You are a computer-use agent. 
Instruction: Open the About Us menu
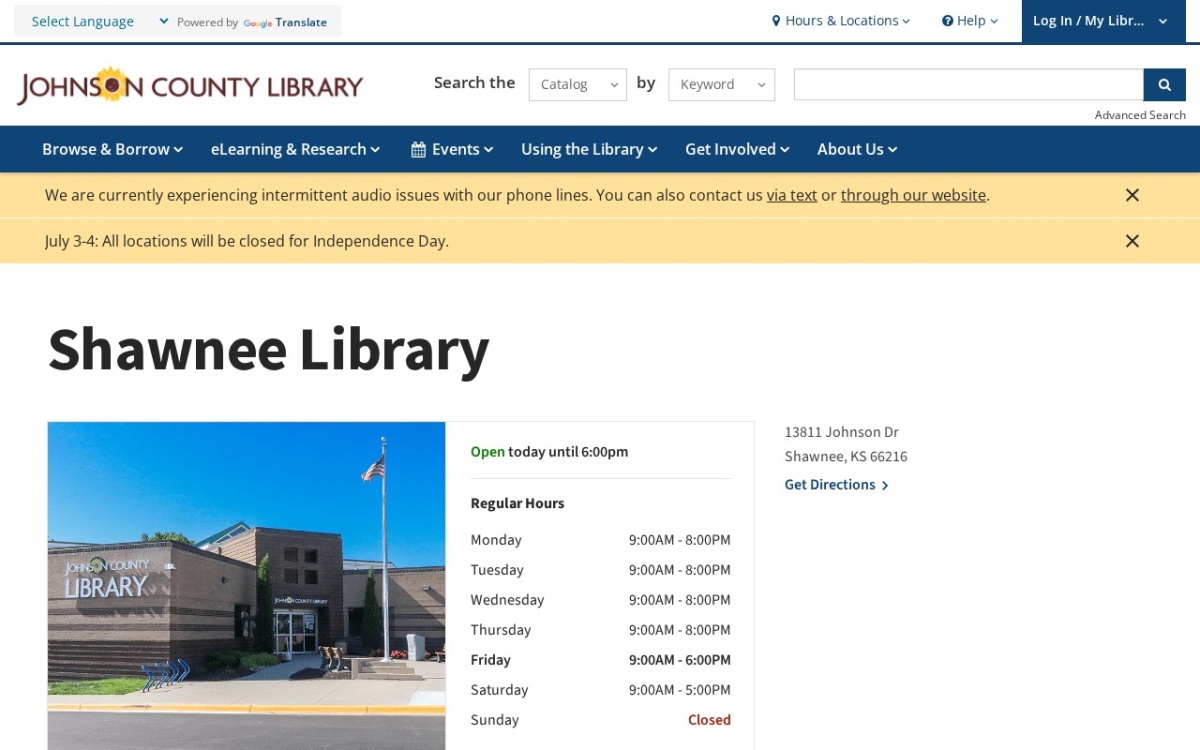click(857, 149)
